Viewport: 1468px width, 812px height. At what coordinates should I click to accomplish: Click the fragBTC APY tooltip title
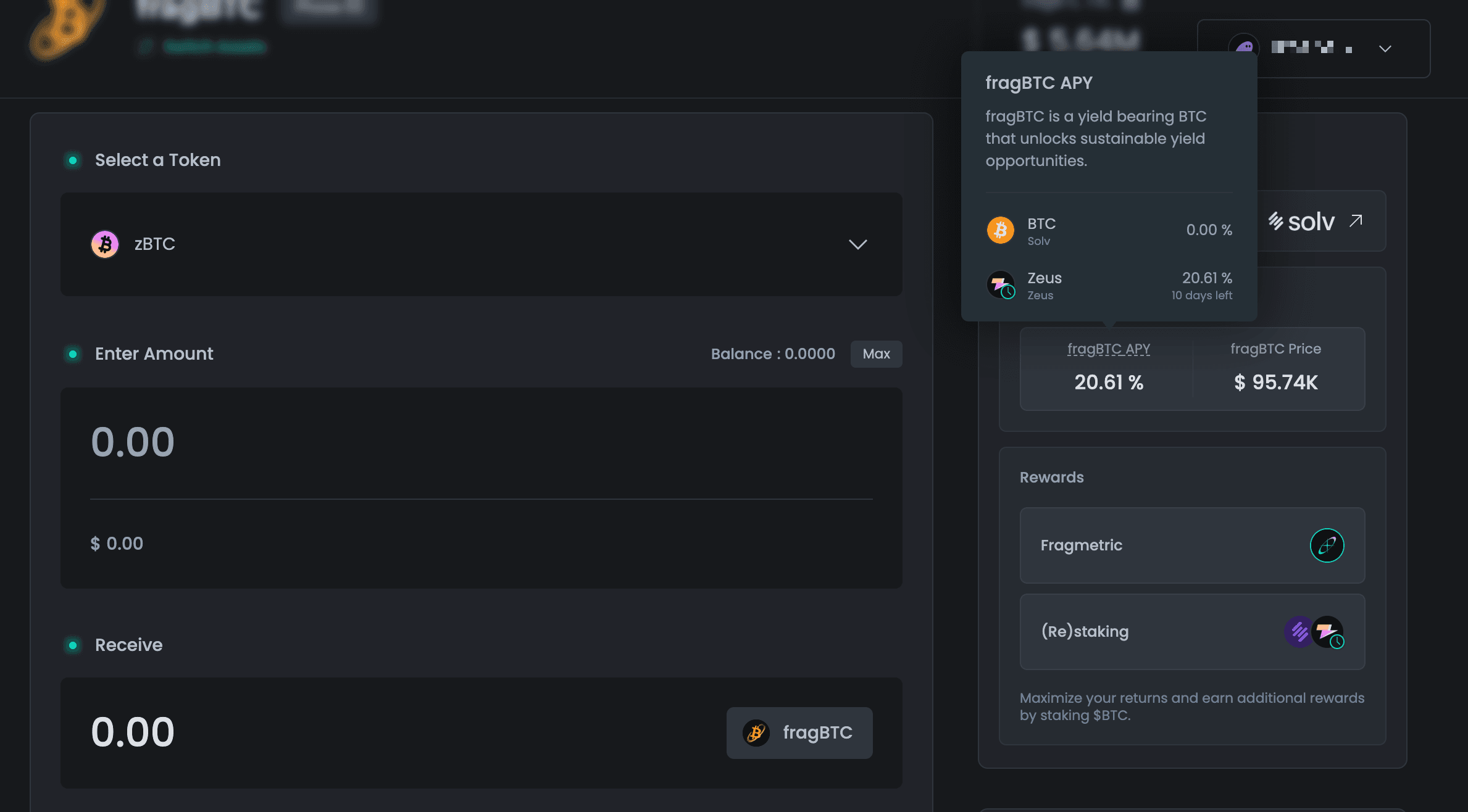click(x=1038, y=83)
